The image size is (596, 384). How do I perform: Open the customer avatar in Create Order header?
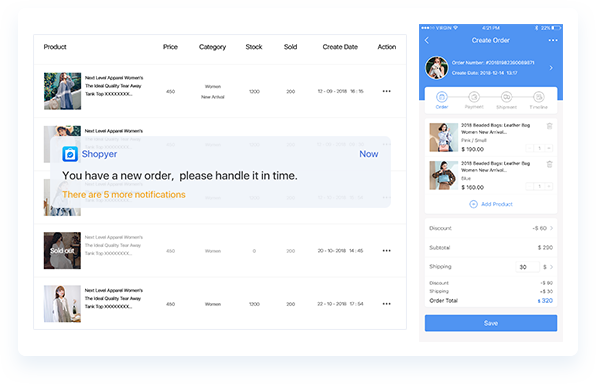tap(436, 68)
